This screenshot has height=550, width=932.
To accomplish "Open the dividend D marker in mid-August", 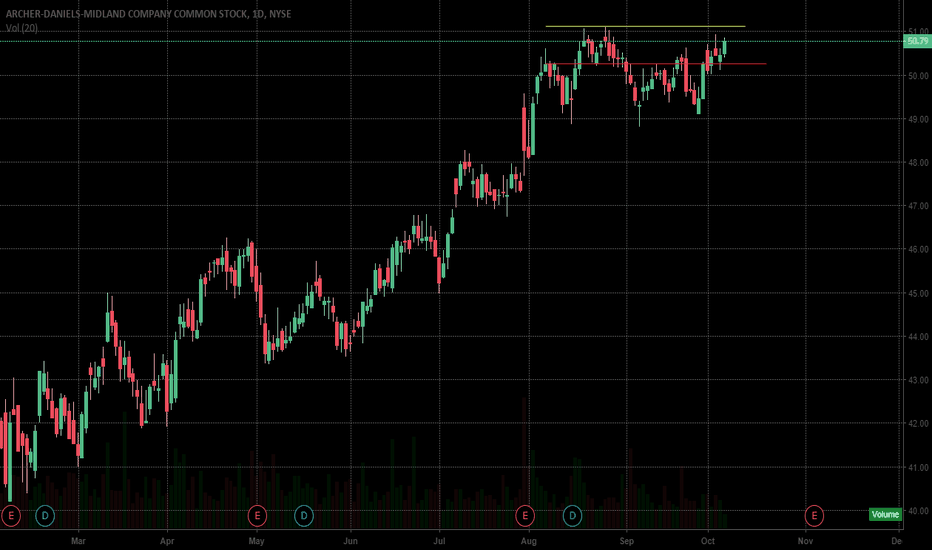I will (572, 516).
